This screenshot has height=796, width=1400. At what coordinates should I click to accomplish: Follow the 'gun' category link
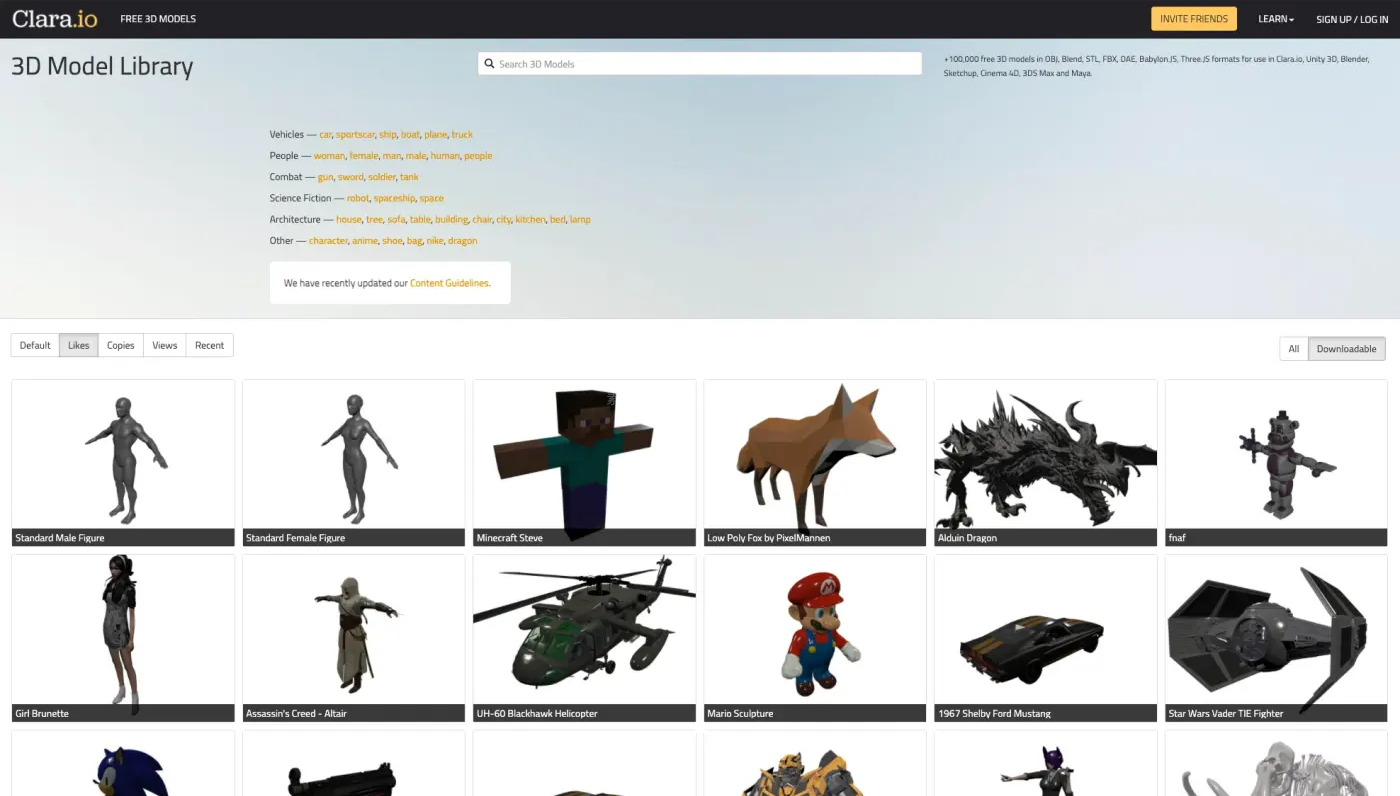tap(325, 177)
